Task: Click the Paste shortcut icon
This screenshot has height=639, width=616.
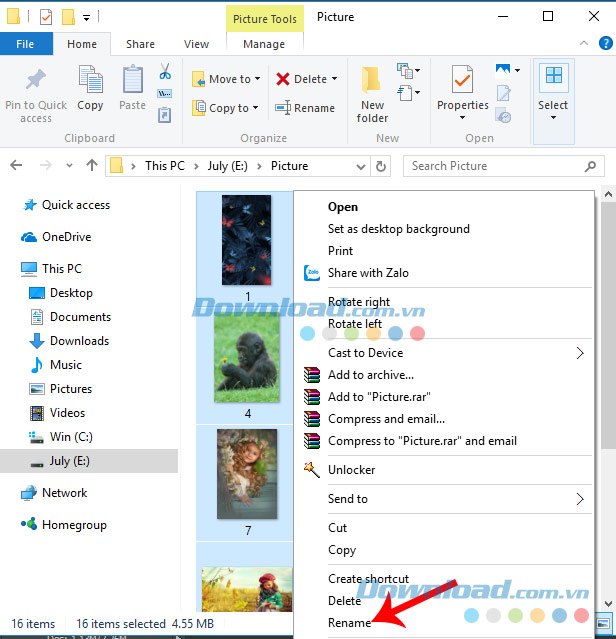Action: tap(165, 115)
